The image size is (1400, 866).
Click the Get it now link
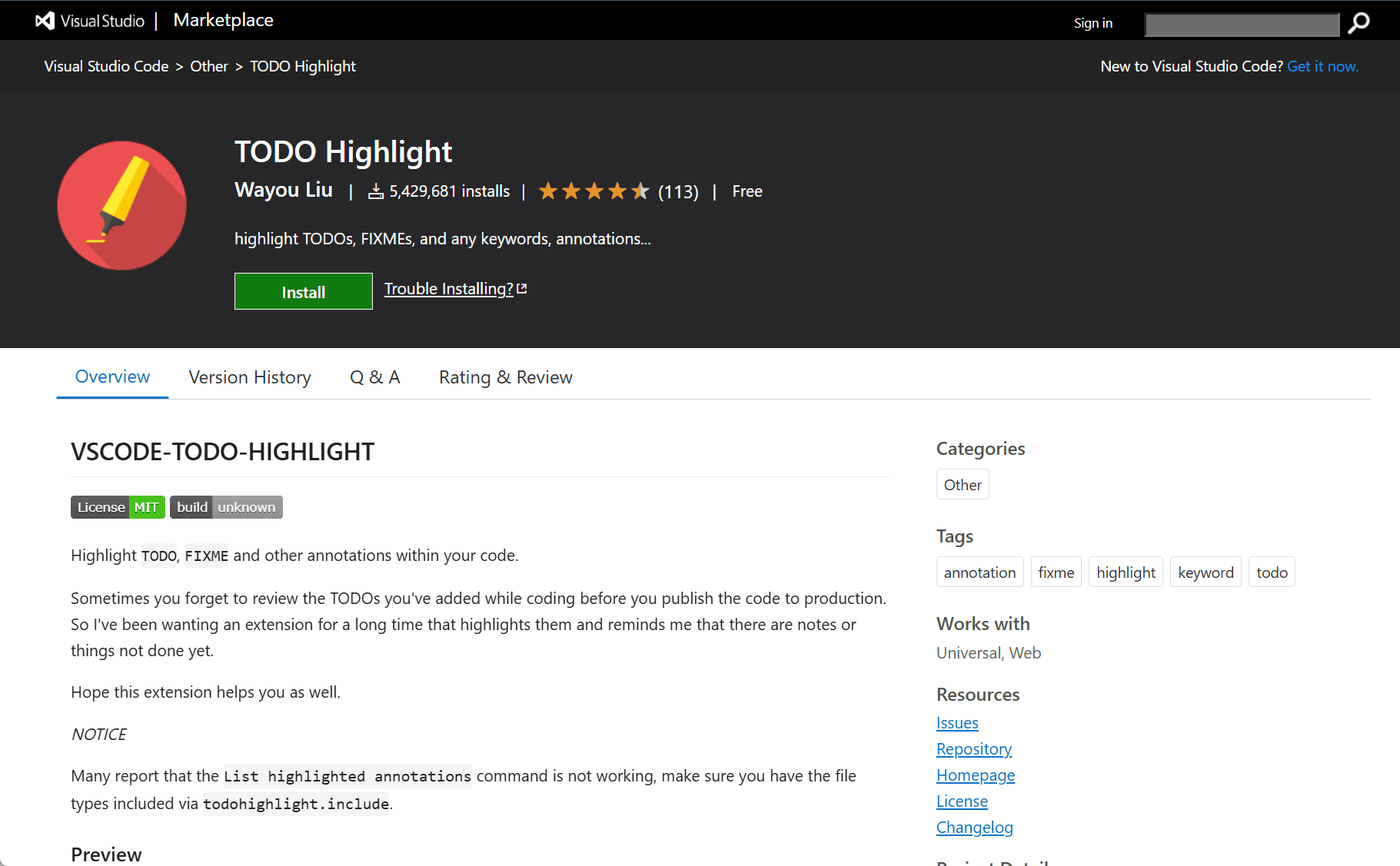pos(1322,66)
